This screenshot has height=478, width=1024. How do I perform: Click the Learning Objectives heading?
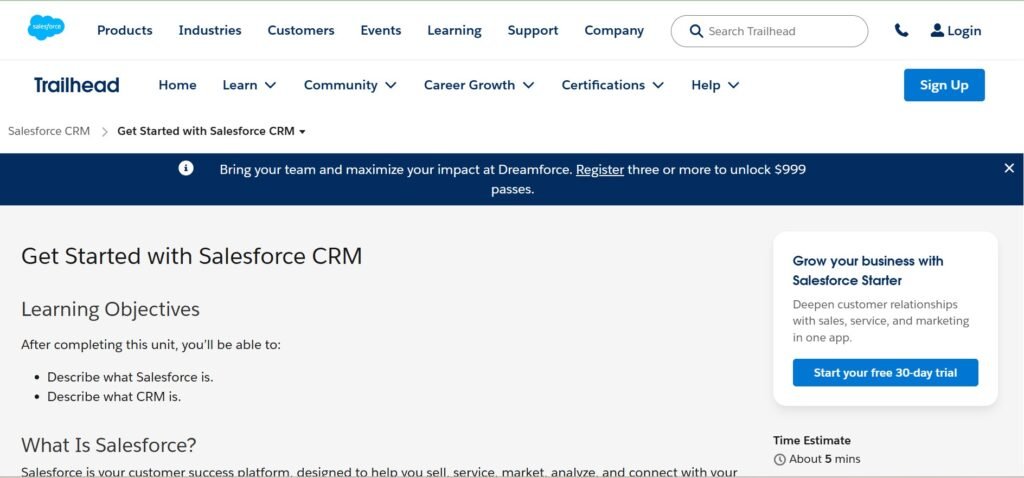point(110,309)
